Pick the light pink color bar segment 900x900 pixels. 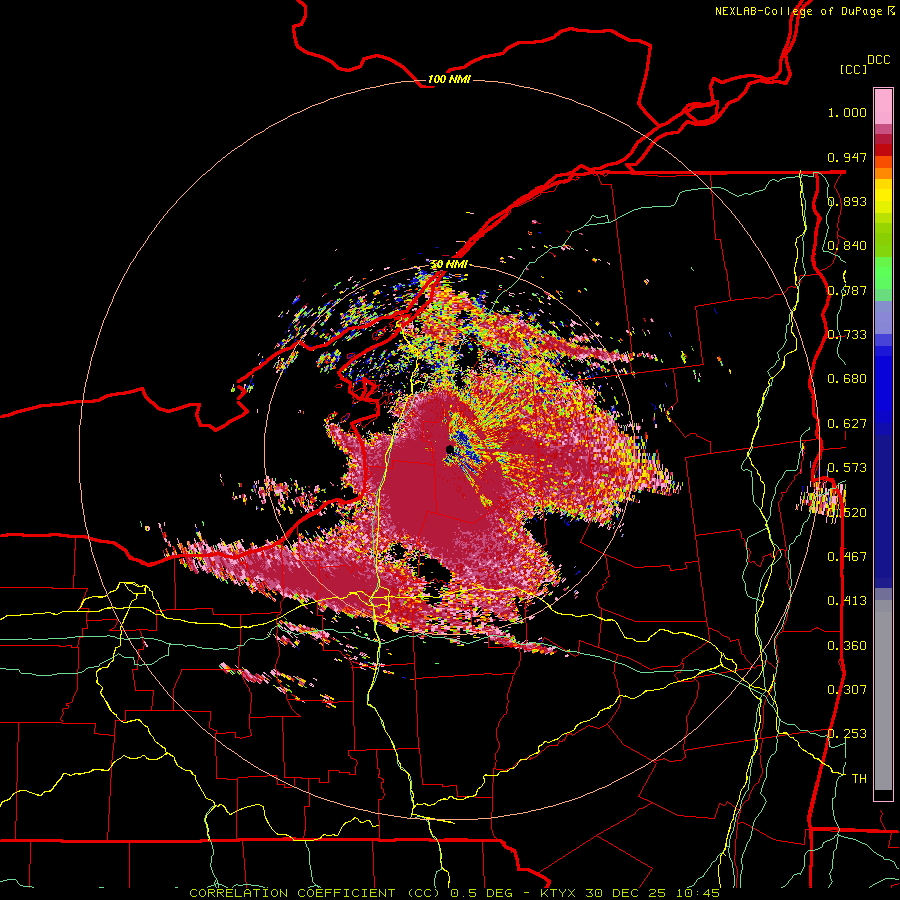[883, 106]
